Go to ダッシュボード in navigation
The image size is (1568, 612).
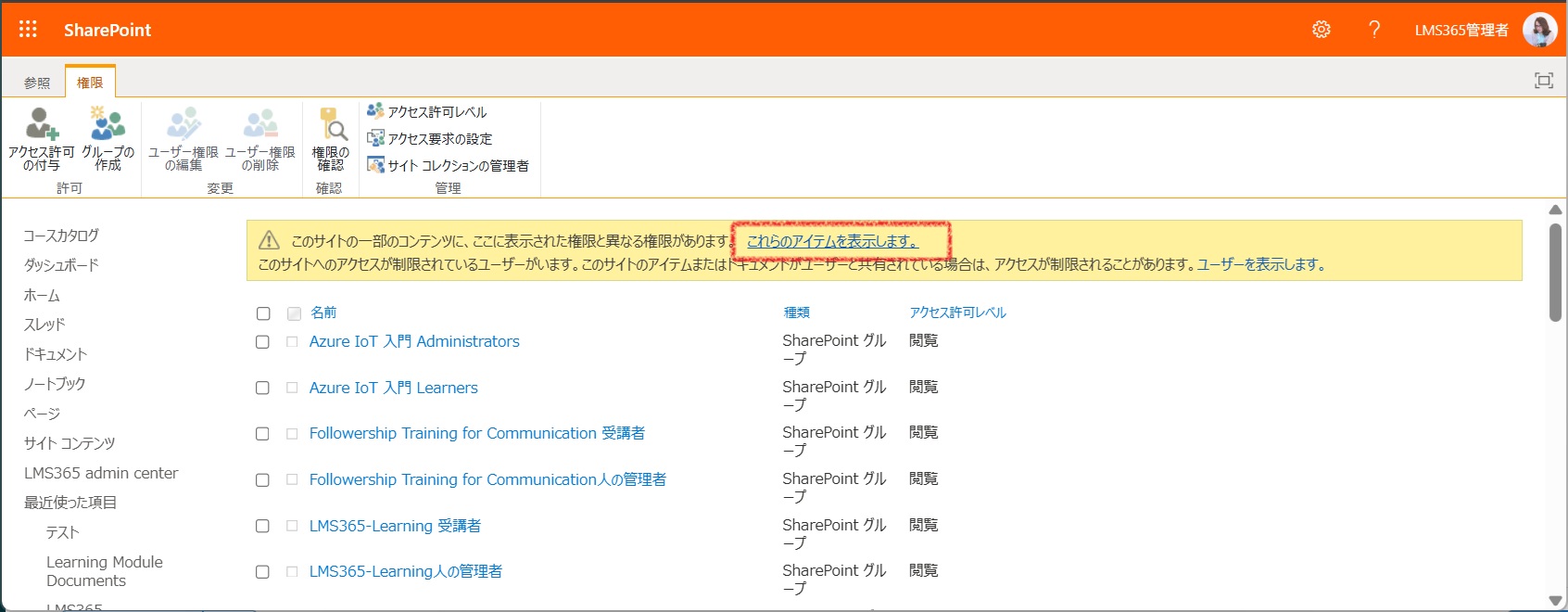(61, 265)
